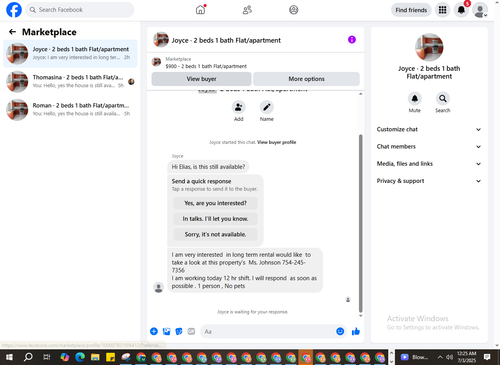Viewport: 500px width, 365px height.
Task: Click the chat scrollbar up arrow
Action: [x=360, y=94]
